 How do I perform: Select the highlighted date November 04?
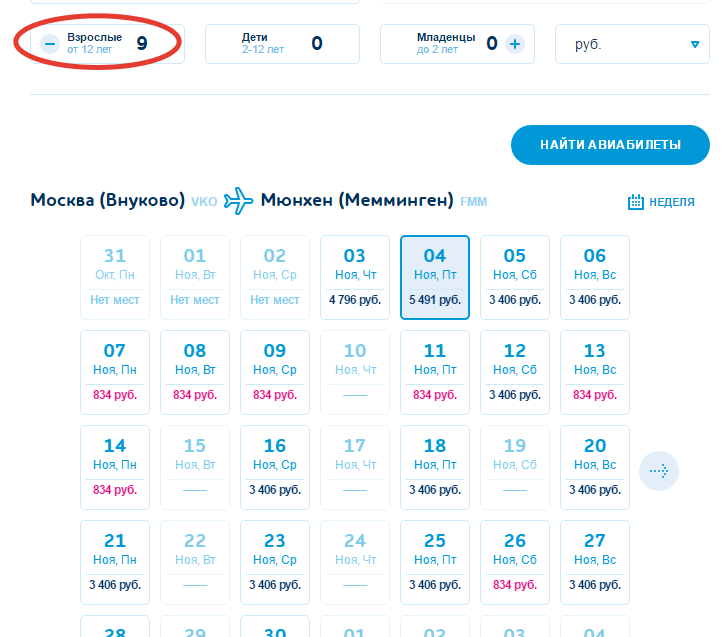435,277
